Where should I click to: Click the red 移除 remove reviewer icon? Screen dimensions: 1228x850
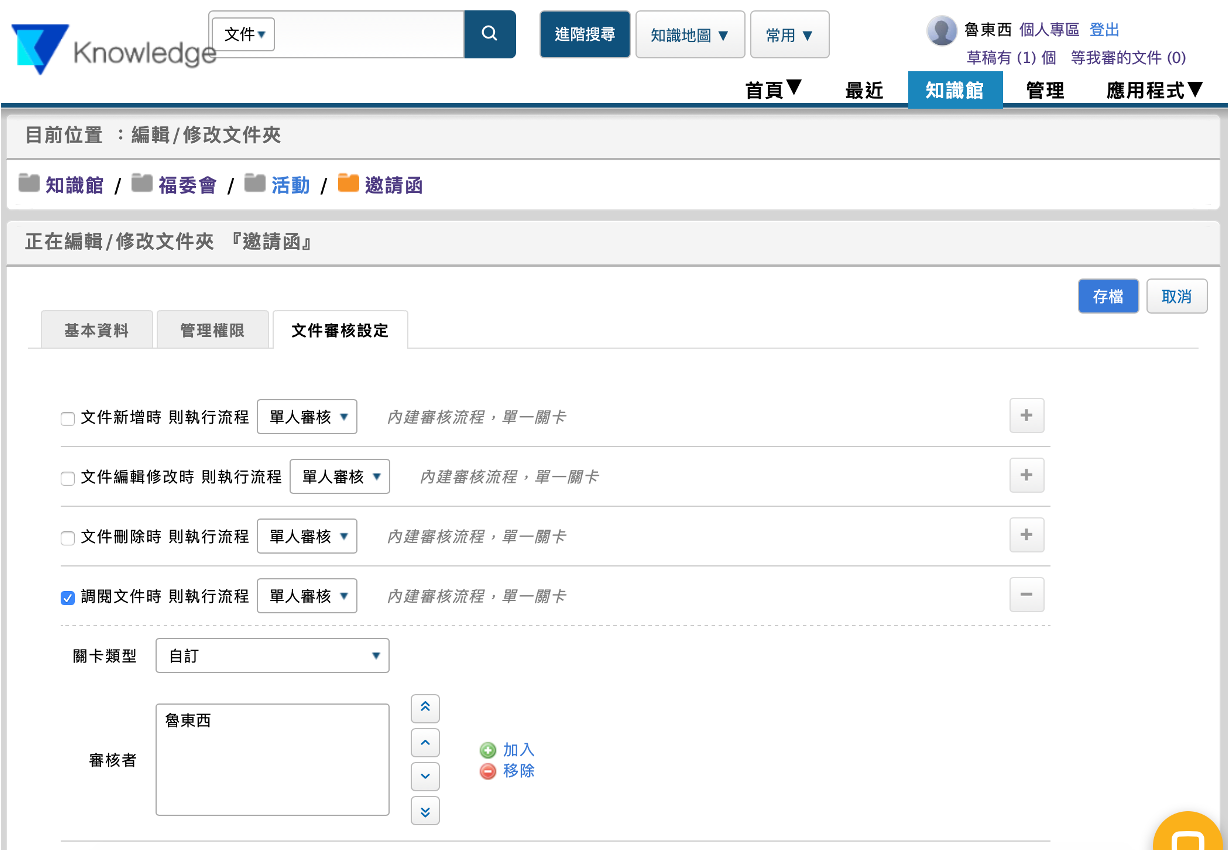click(488, 771)
